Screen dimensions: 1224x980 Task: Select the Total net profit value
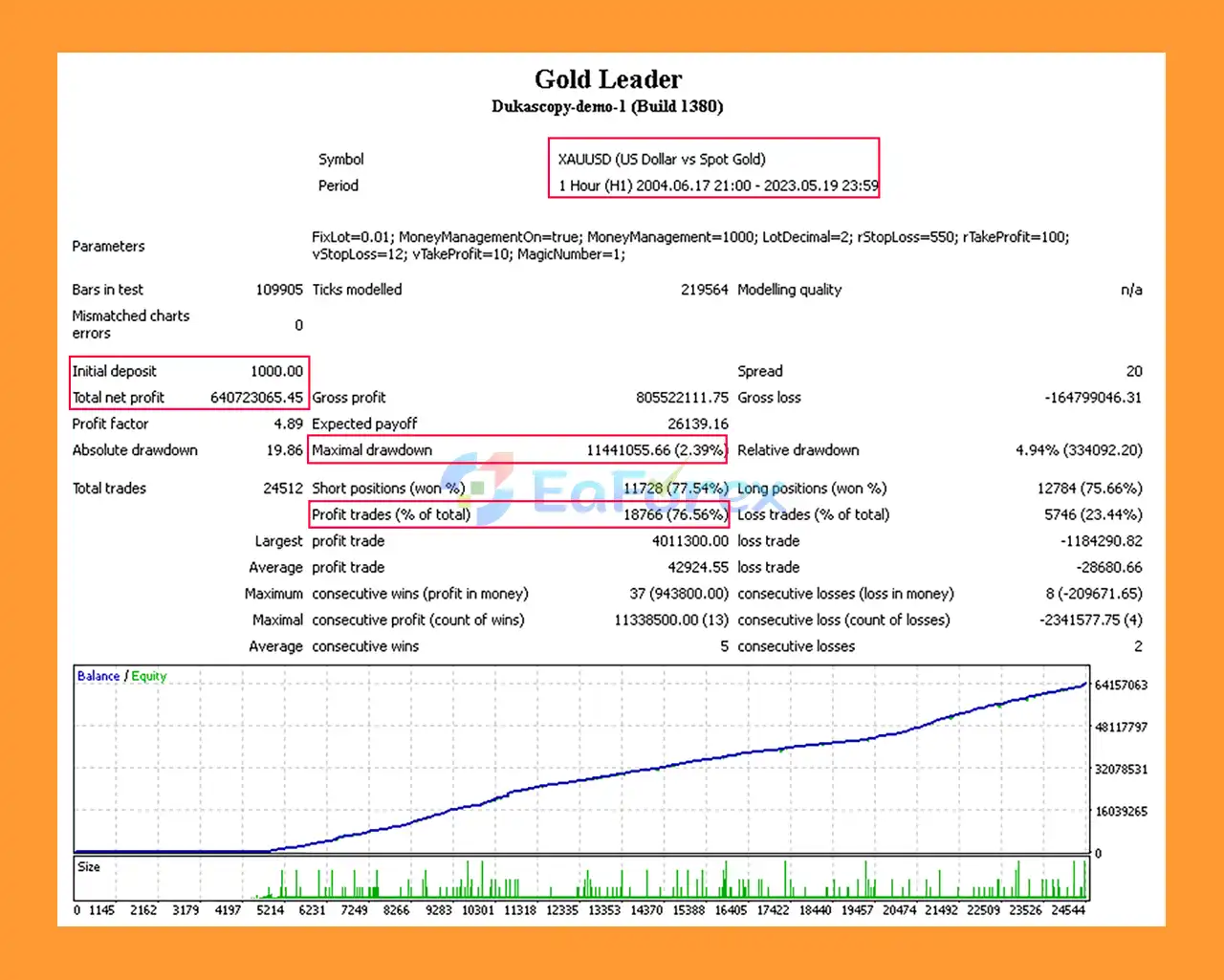[x=256, y=398]
